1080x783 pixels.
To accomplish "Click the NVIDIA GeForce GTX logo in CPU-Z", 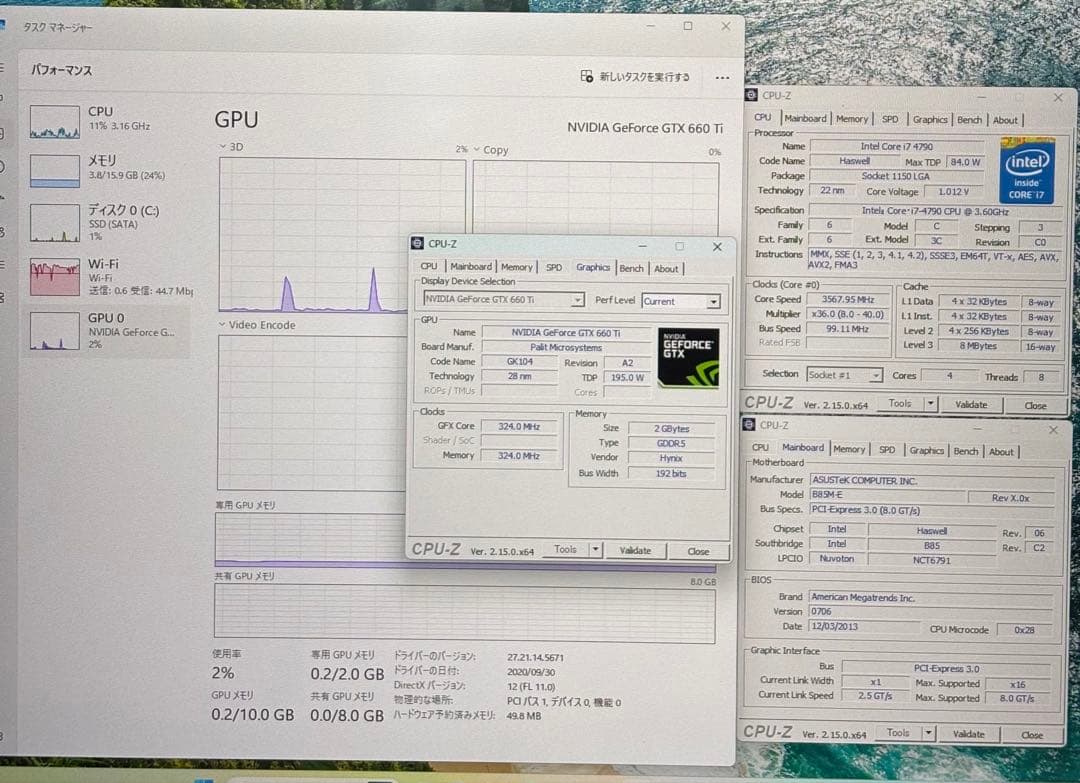I will click(x=690, y=355).
